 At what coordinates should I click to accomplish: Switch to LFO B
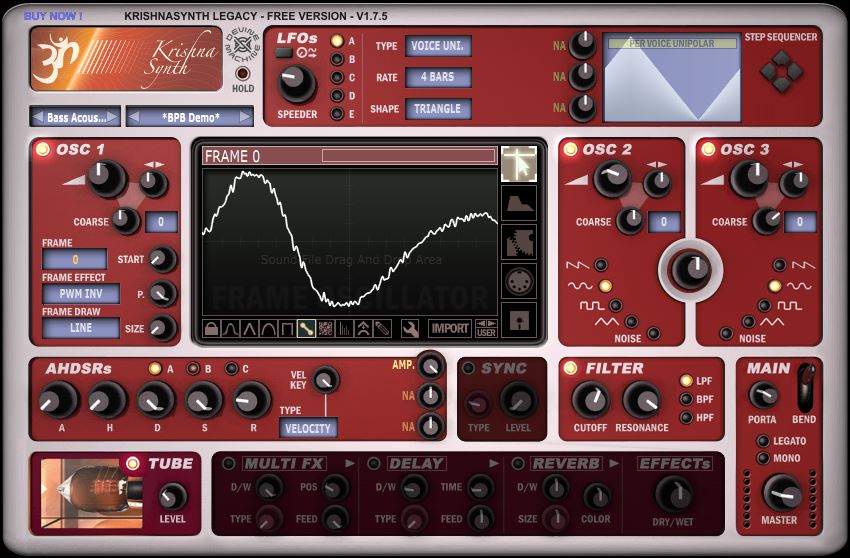click(337, 59)
